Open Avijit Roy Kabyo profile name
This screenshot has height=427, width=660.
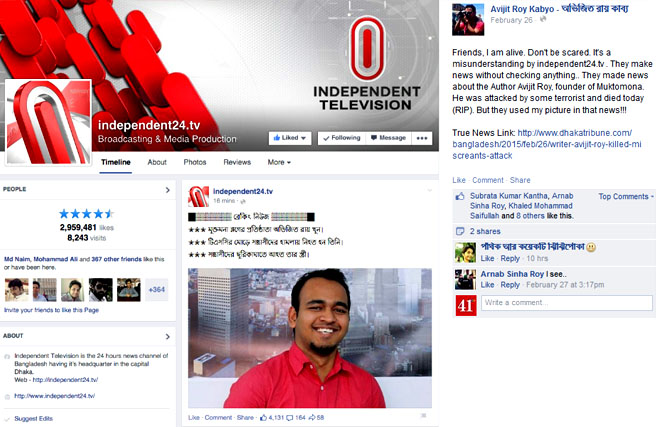click(559, 9)
